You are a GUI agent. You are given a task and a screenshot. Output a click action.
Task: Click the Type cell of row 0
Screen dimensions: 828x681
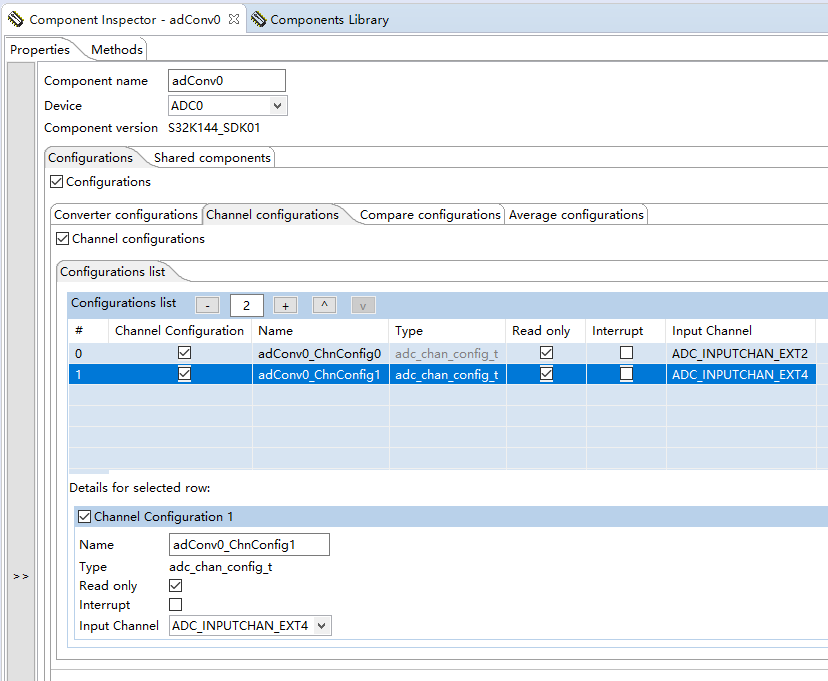[447, 353]
